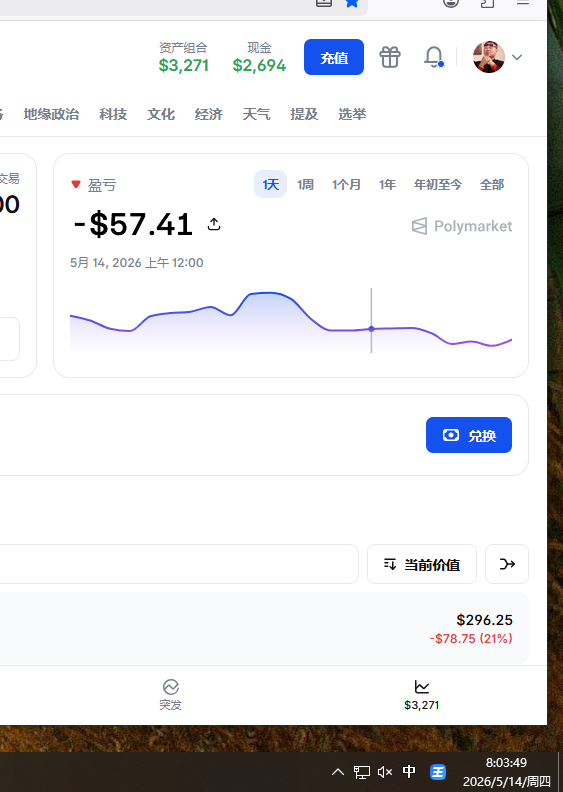Select the 选举 category tab
Viewport: 563px width, 792px height.
[352, 114]
